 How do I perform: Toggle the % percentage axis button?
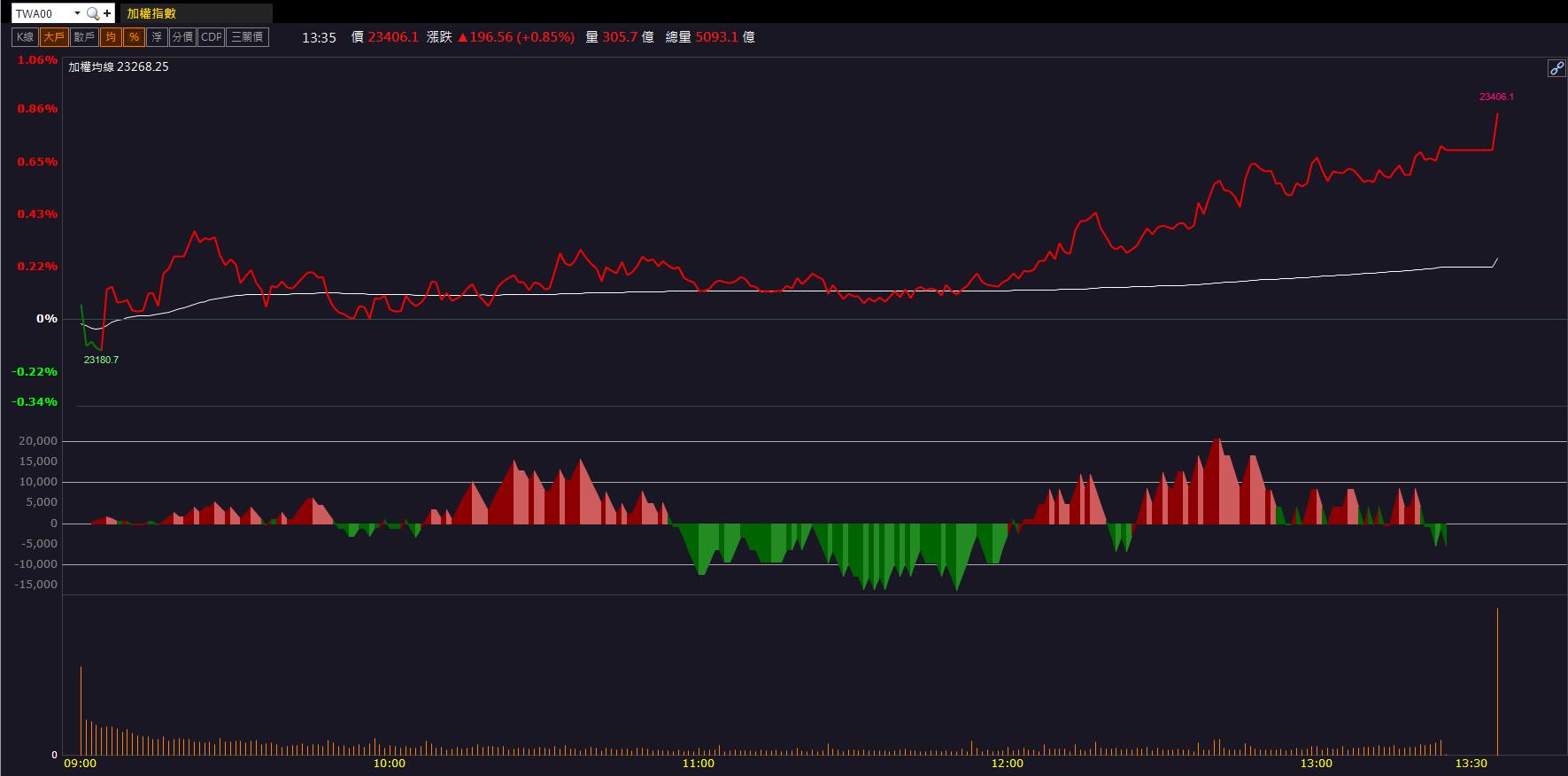click(x=134, y=37)
